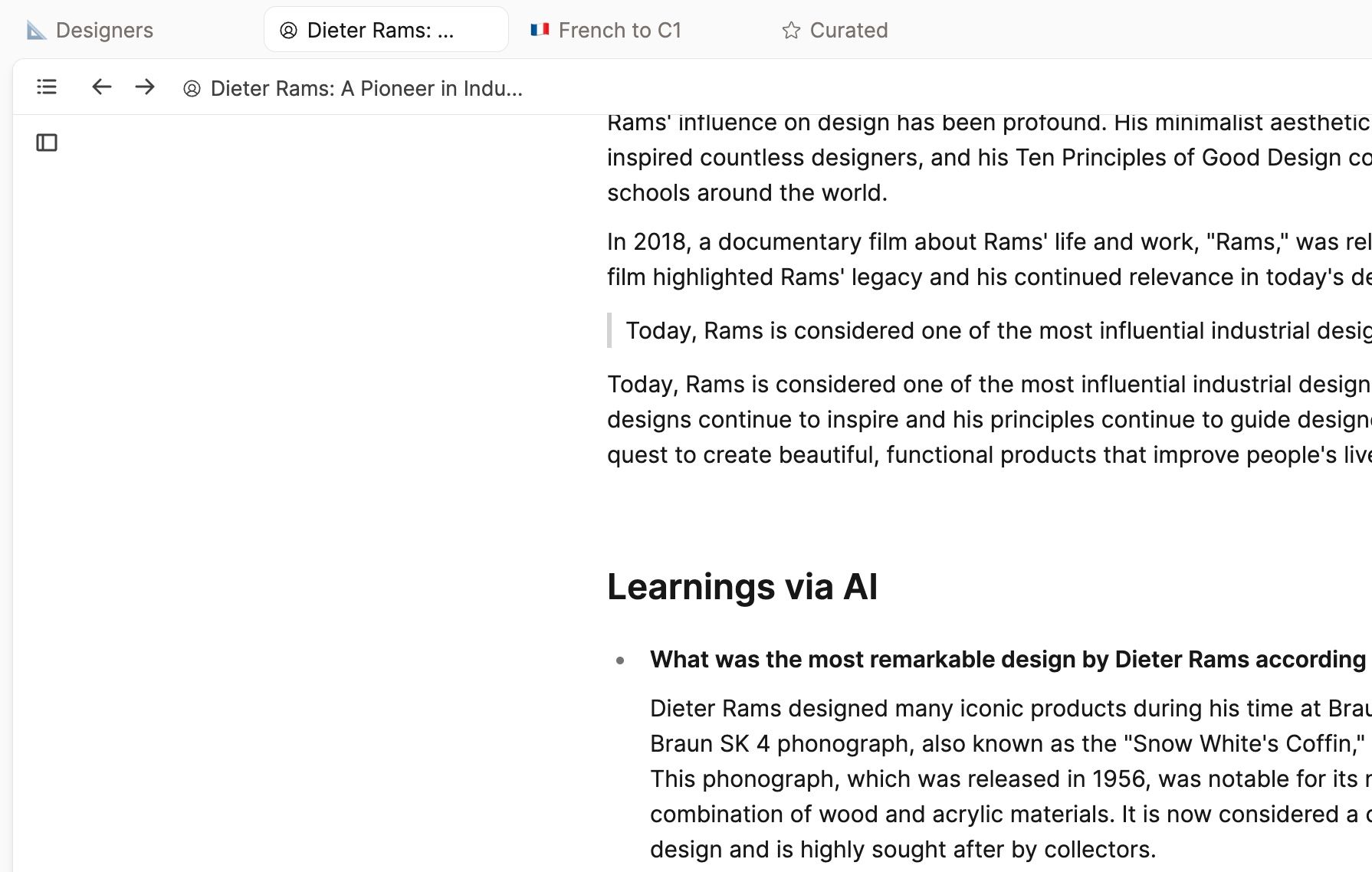Click the person icon in Dieter Rams tab
Image resolution: width=1372 pixels, height=872 pixels.
[288, 31]
